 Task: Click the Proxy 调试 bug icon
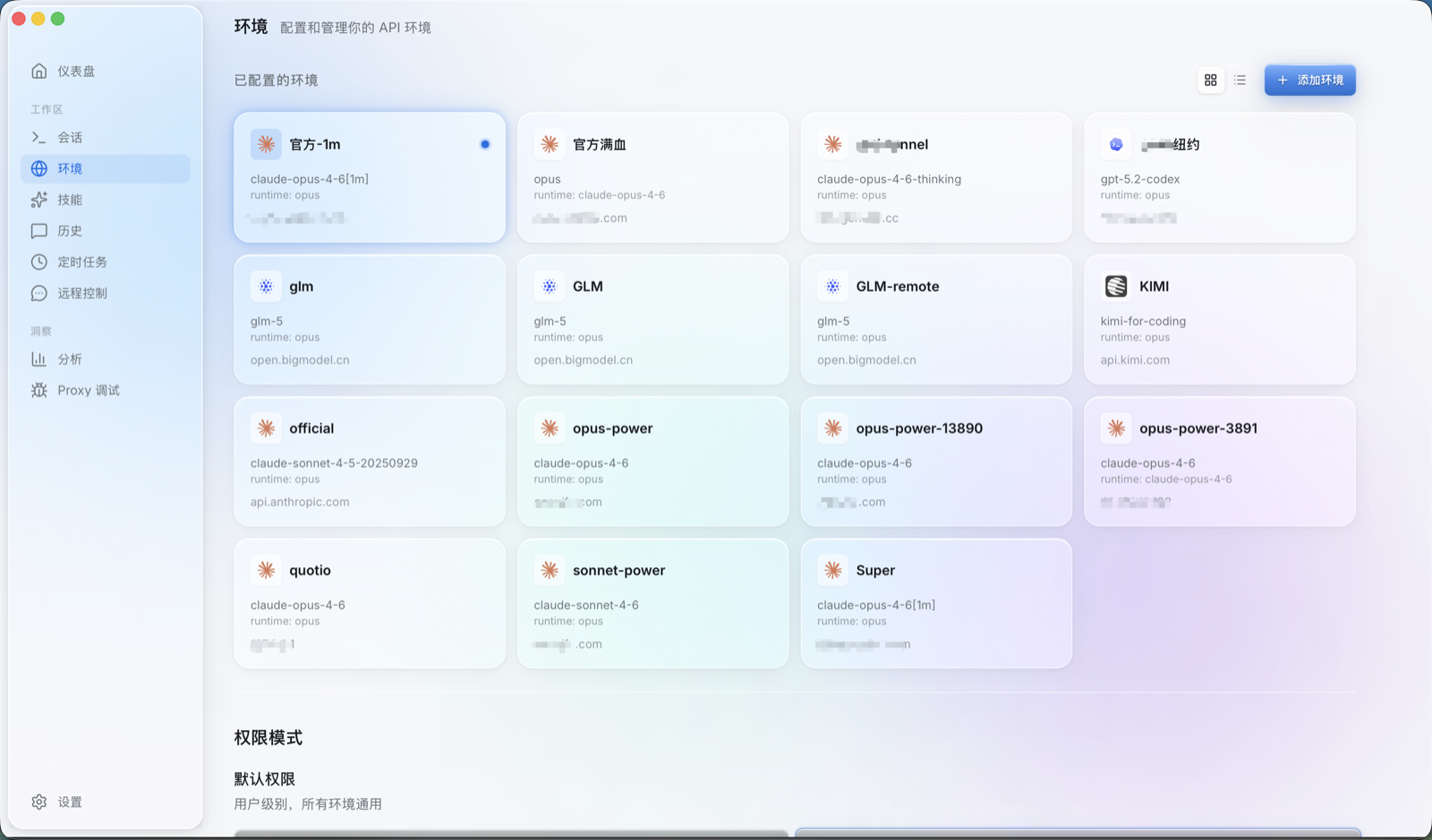click(x=39, y=390)
